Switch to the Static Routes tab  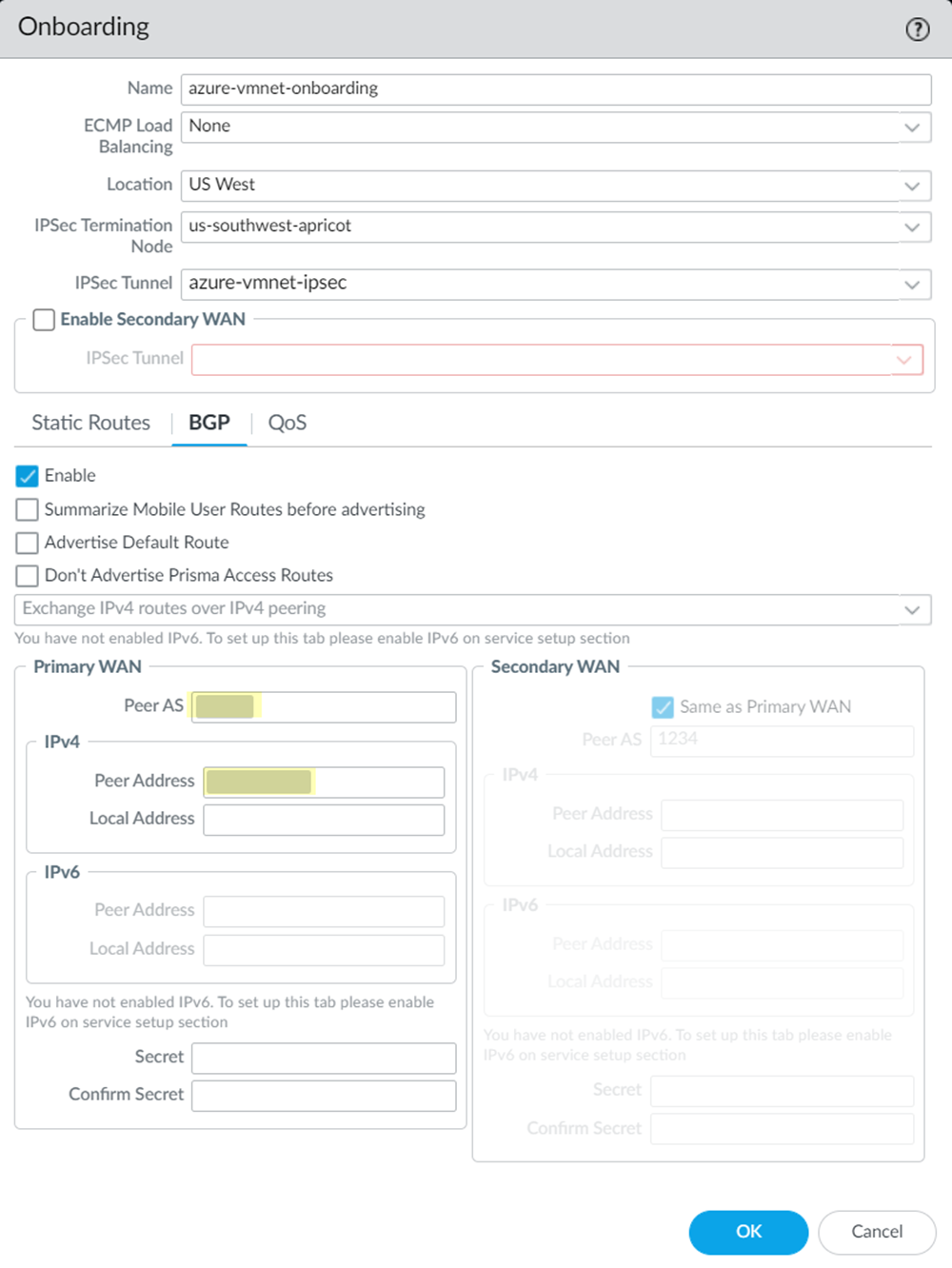(x=91, y=423)
